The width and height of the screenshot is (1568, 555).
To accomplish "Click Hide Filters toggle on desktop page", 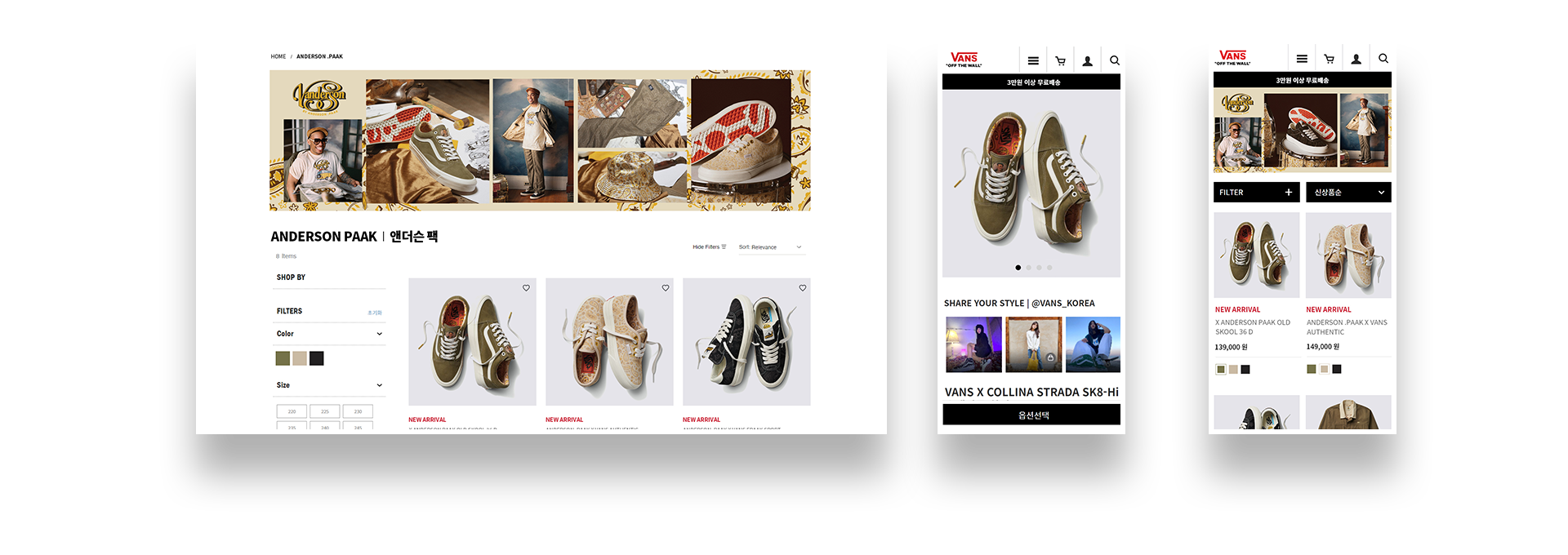I will pos(710,246).
